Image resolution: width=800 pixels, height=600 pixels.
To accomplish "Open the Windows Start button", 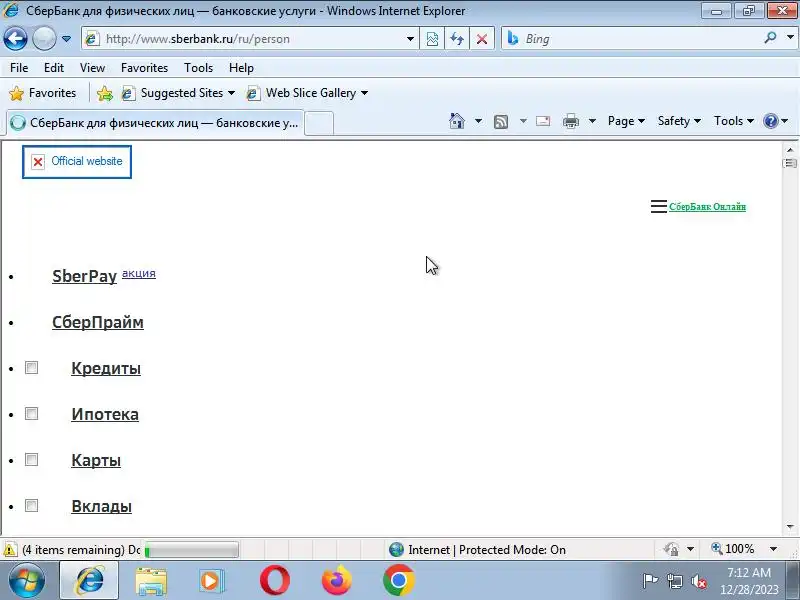I will [x=27, y=581].
